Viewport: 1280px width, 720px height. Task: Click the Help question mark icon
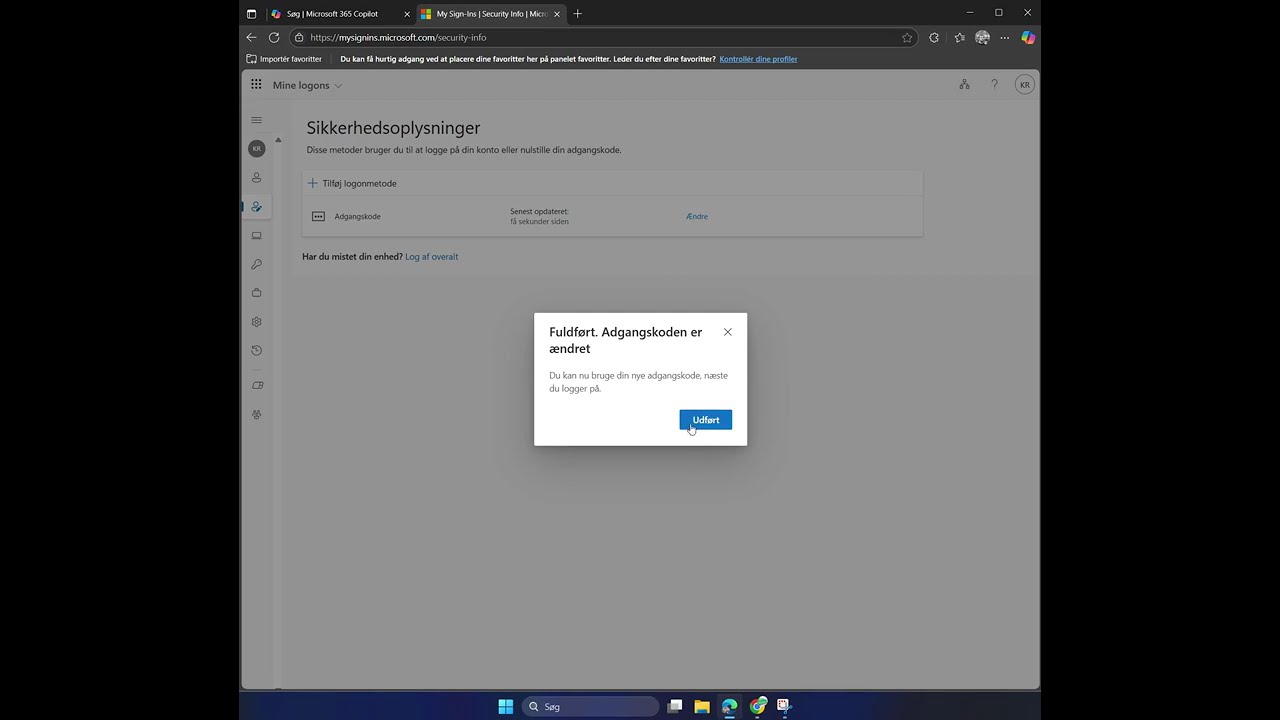pyautogui.click(x=994, y=84)
